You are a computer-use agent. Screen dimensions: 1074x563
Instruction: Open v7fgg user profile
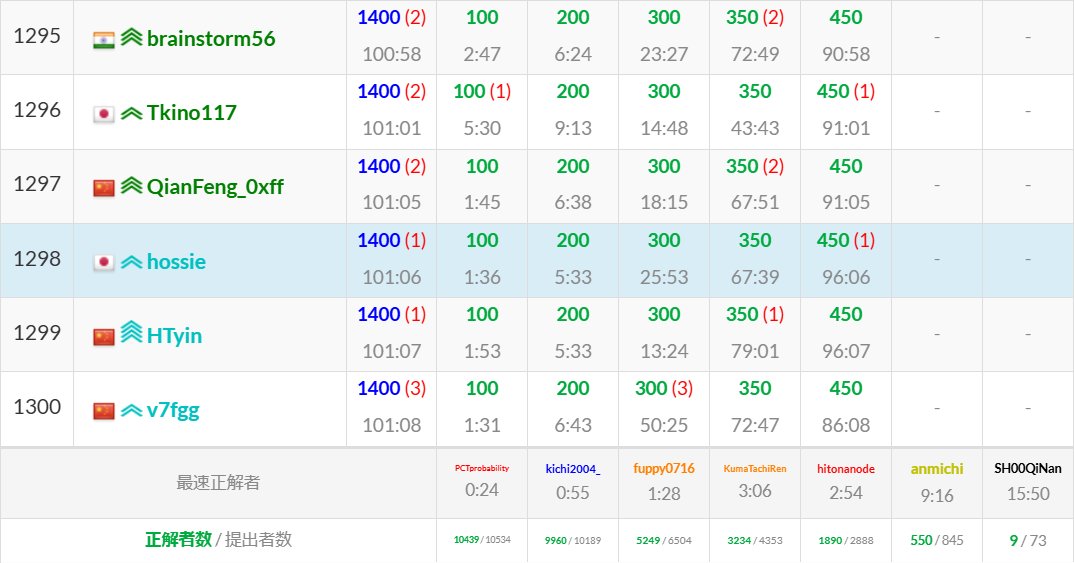[x=173, y=410]
